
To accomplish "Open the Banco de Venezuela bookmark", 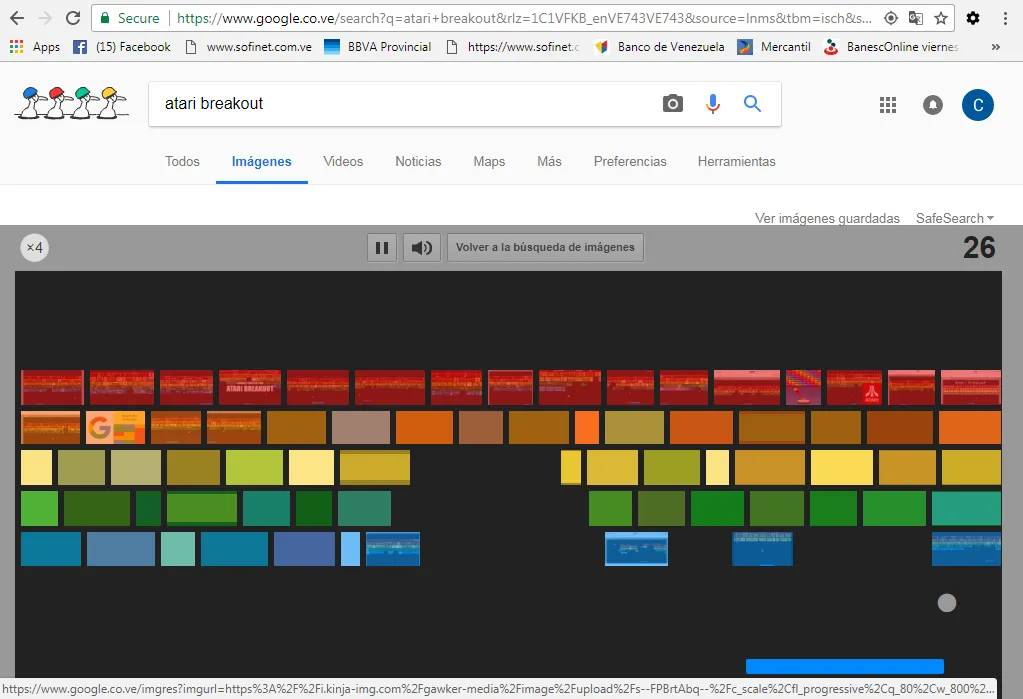I will (660, 47).
